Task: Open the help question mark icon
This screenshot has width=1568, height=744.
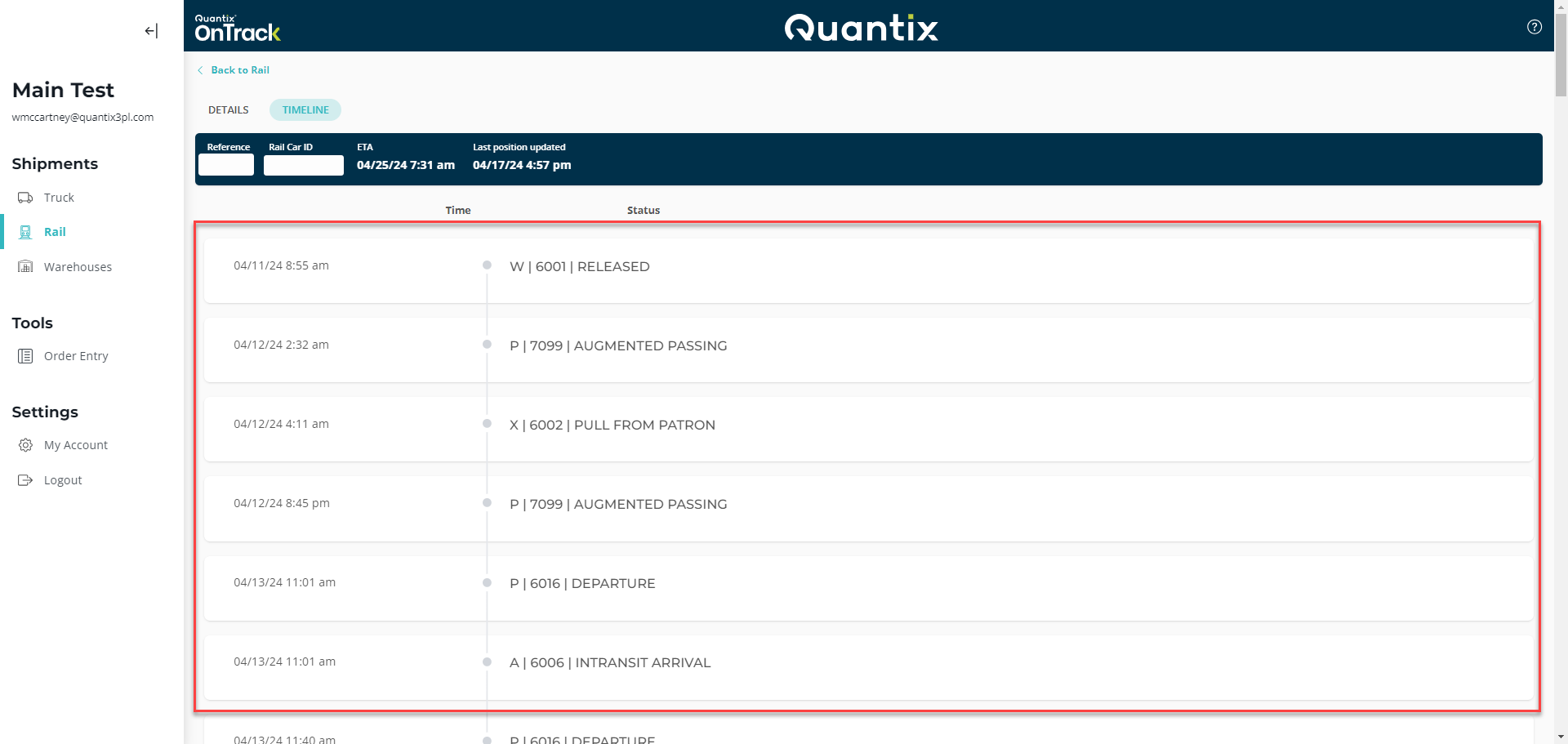Action: click(1534, 27)
